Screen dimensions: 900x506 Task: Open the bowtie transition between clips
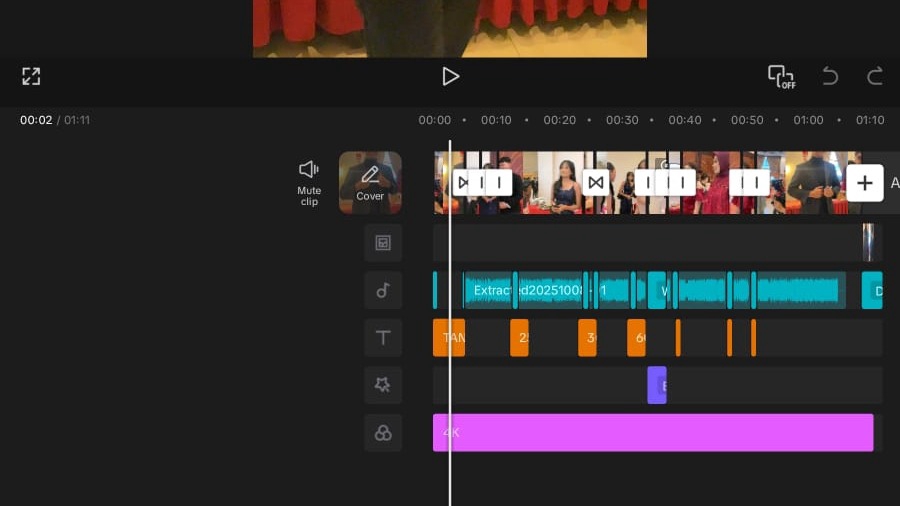[596, 183]
